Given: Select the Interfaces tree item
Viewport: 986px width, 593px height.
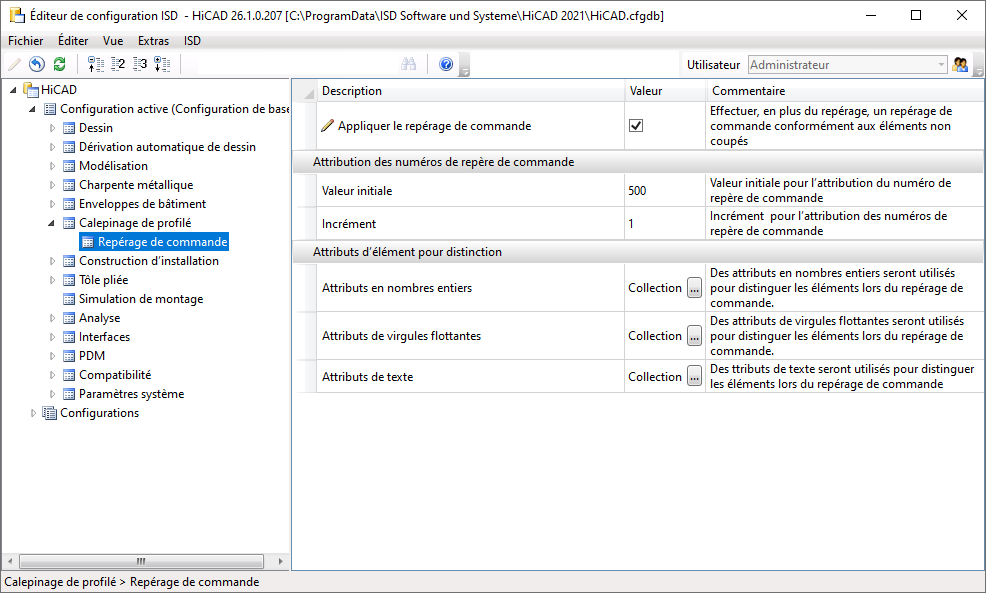Looking at the screenshot, I should click(104, 337).
